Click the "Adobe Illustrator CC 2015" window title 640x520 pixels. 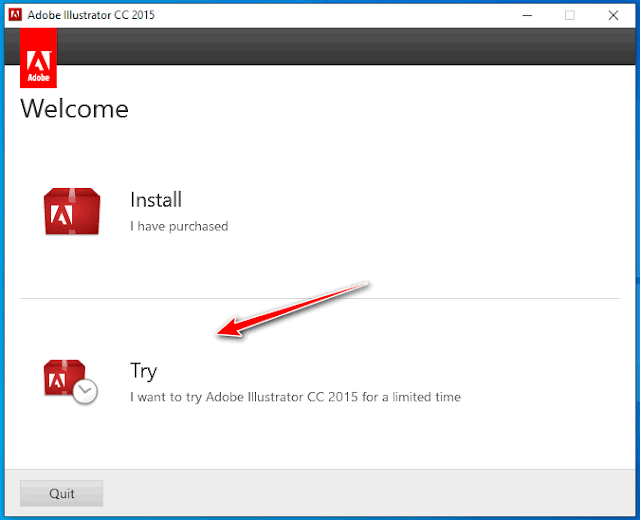91,15
